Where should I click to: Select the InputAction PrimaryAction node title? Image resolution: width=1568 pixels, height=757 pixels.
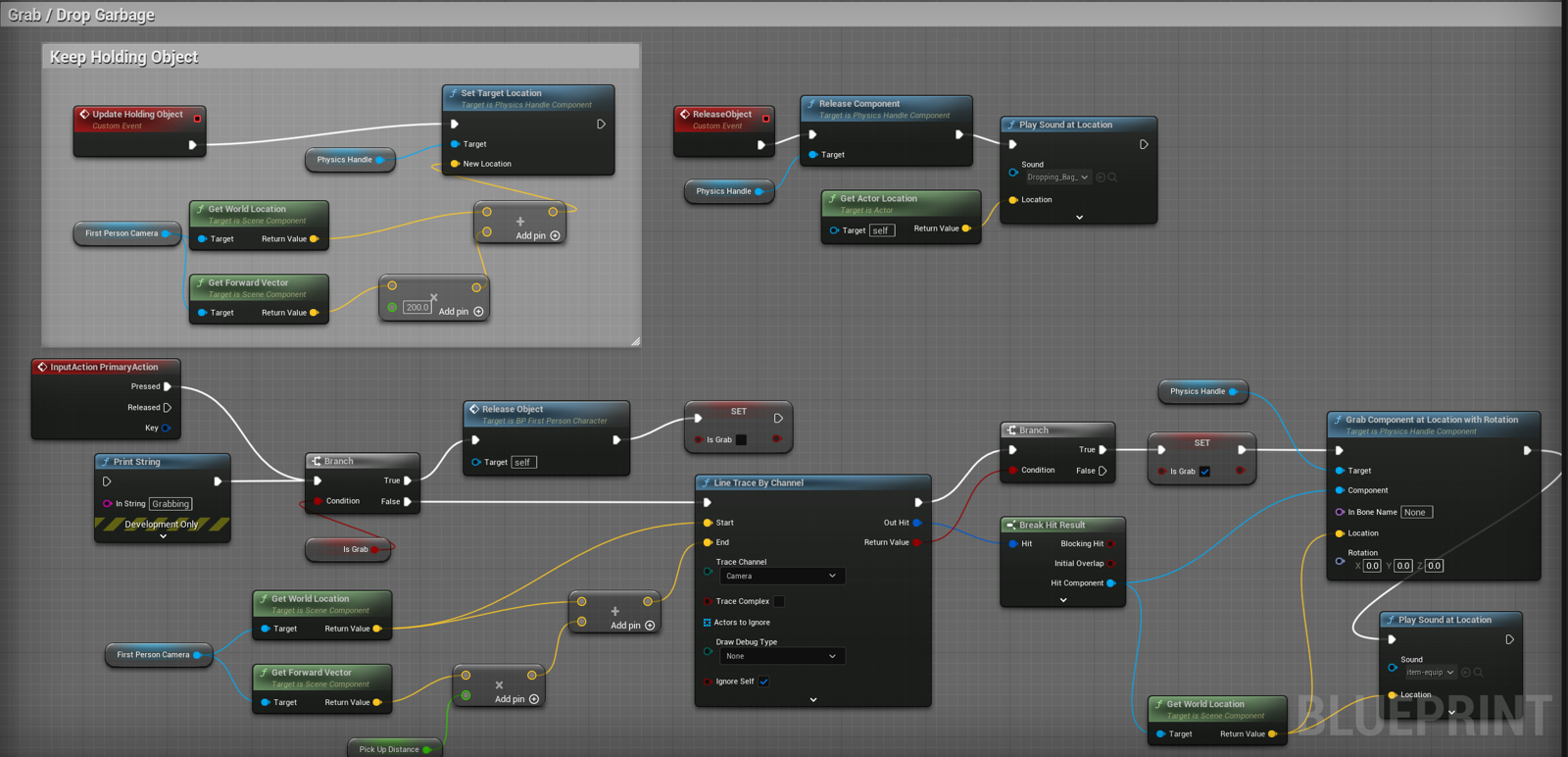pyautogui.click(x=104, y=367)
